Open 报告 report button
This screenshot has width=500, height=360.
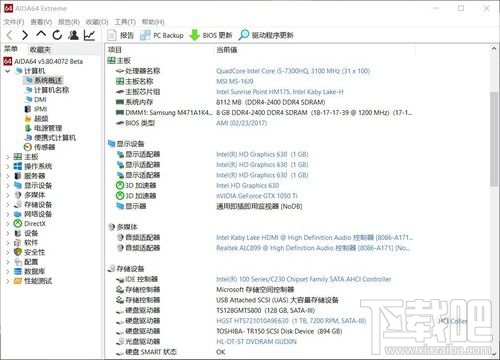(121, 35)
